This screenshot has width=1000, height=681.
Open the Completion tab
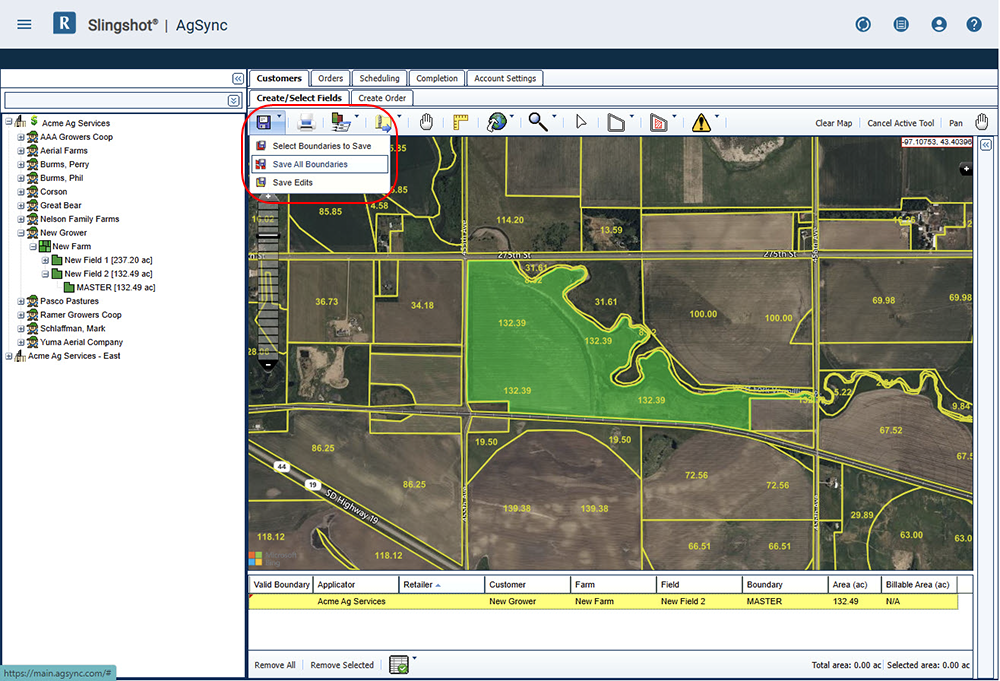[437, 78]
